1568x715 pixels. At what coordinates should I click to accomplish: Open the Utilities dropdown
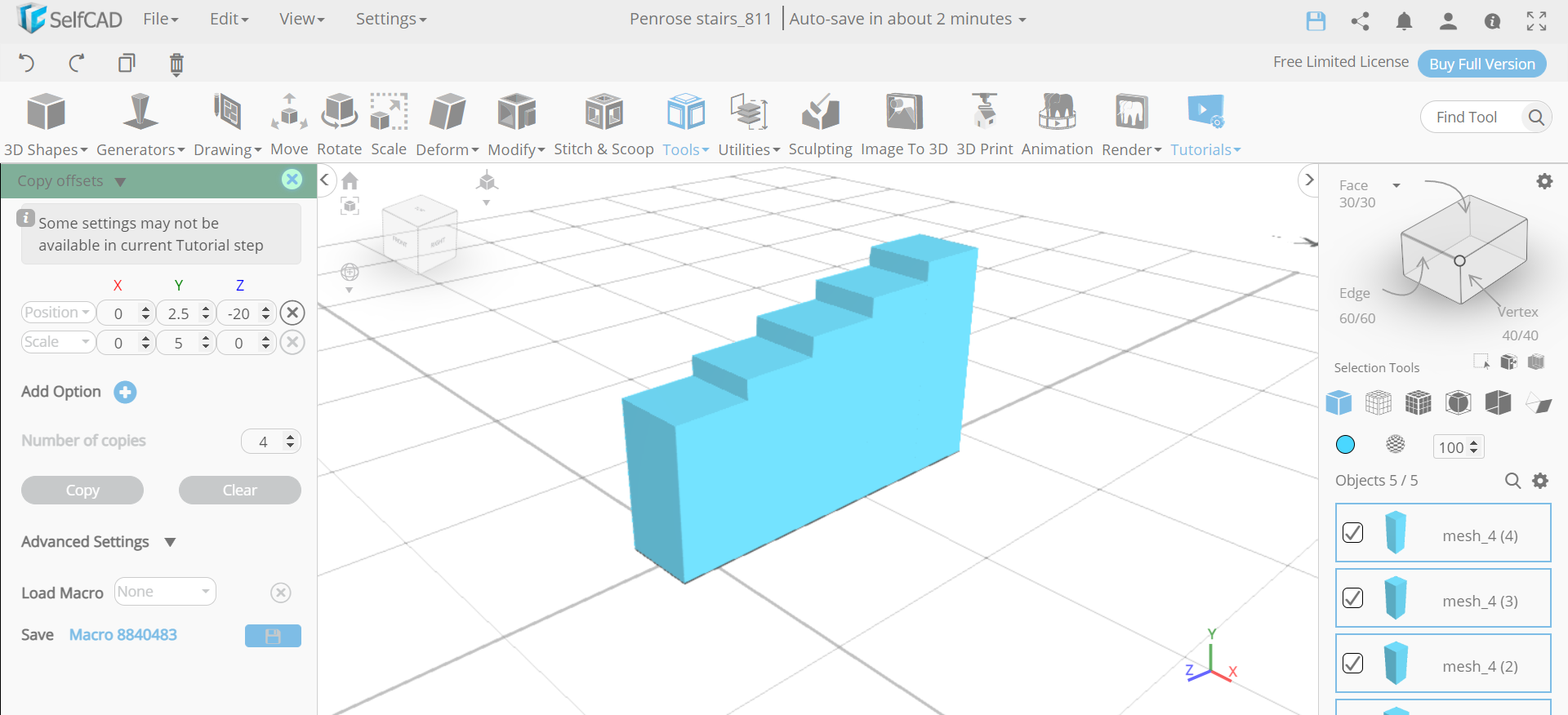[x=749, y=125]
